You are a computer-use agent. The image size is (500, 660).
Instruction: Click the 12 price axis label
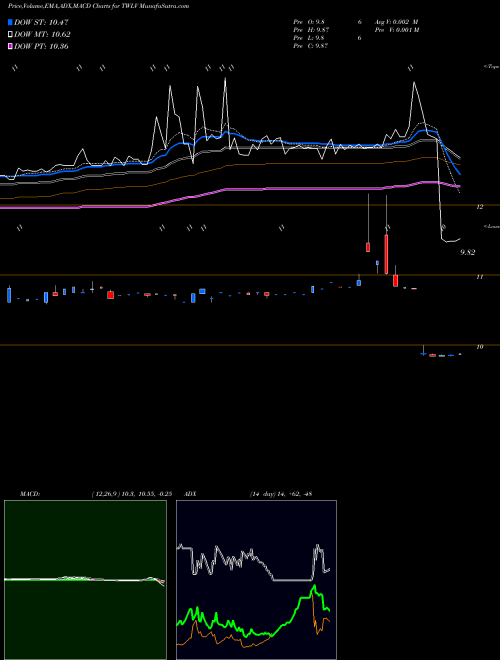tap(479, 207)
